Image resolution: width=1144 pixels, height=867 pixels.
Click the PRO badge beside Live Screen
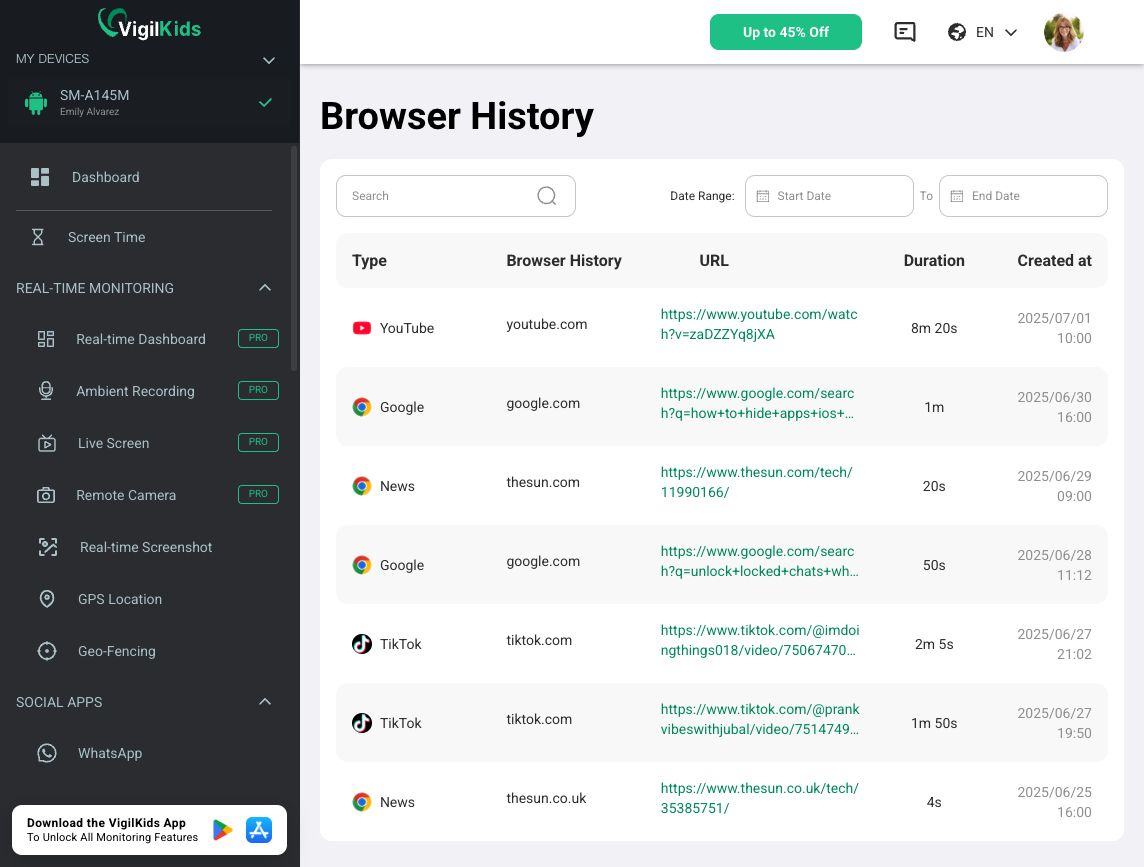[x=258, y=442]
